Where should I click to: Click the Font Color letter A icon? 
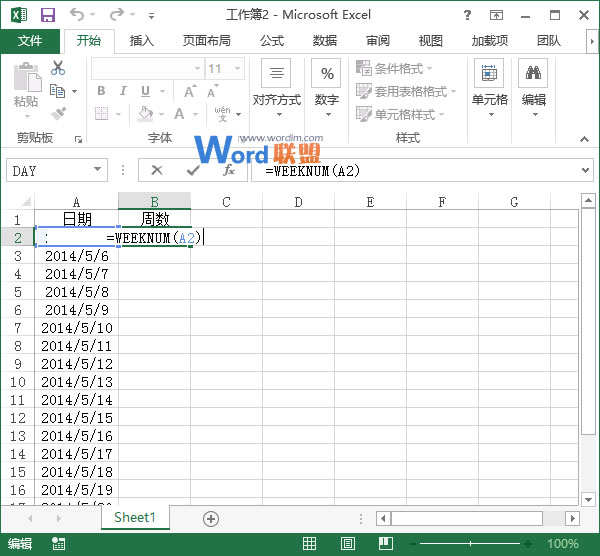(179, 114)
